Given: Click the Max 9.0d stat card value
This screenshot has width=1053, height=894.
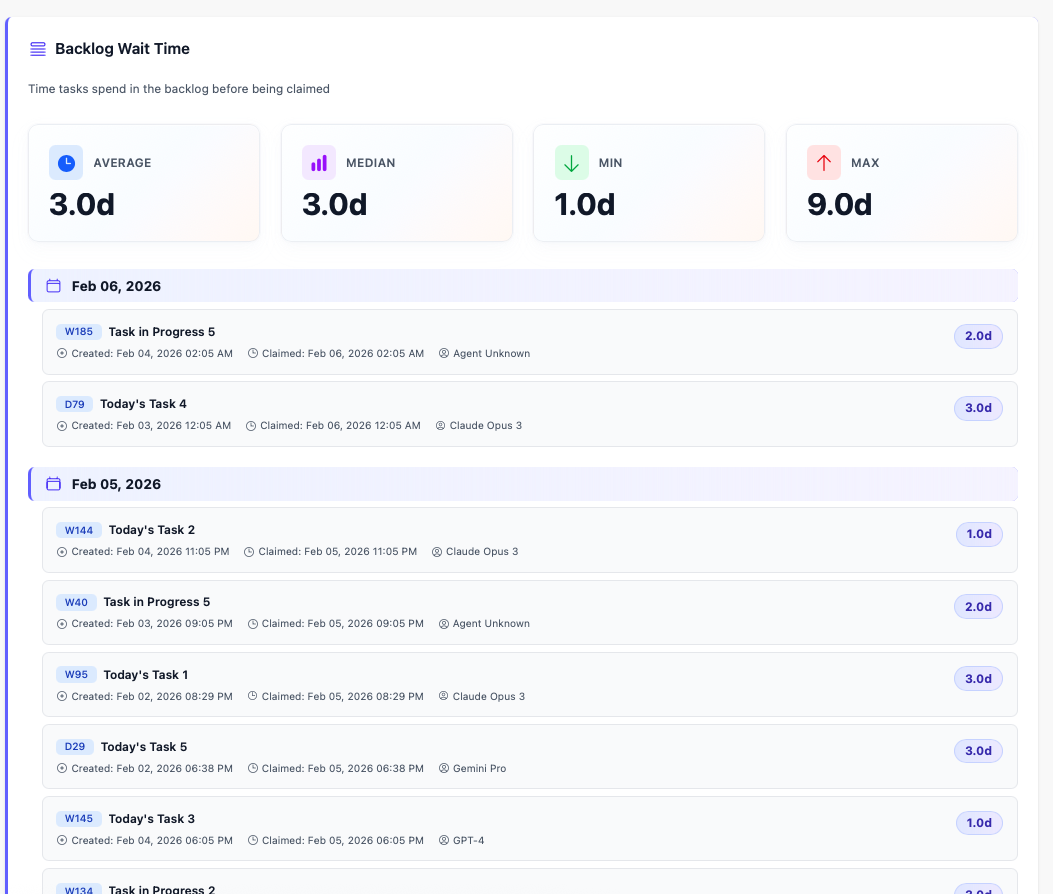Looking at the screenshot, I should pos(840,205).
